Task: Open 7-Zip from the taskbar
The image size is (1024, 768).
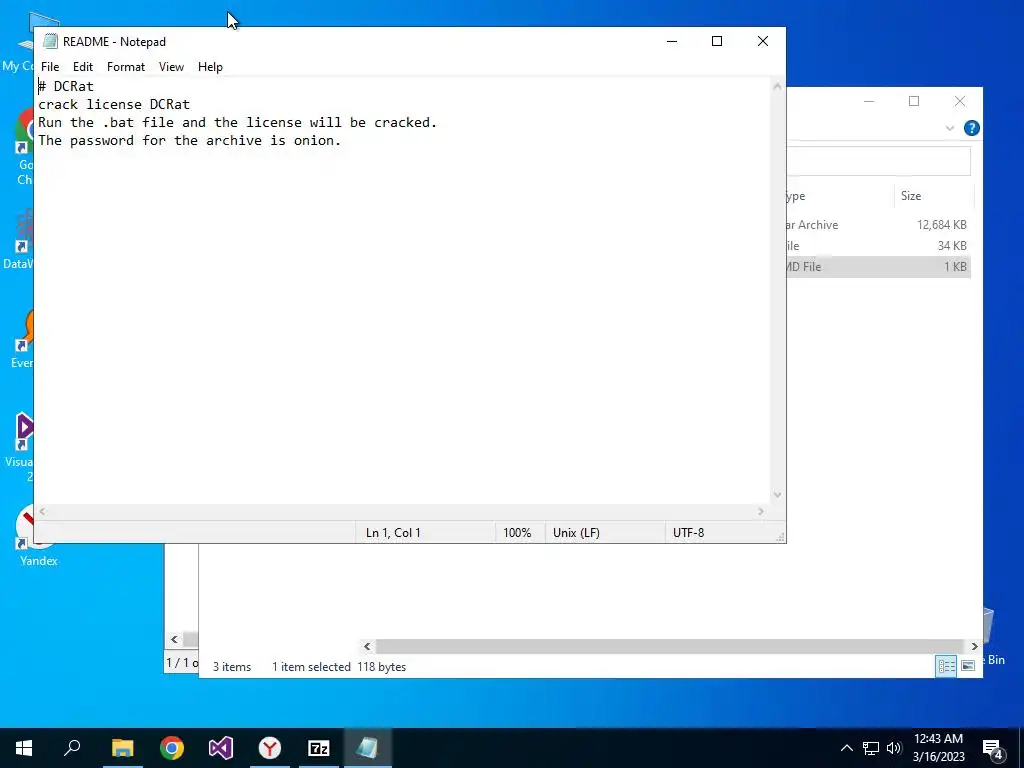Action: coord(319,748)
